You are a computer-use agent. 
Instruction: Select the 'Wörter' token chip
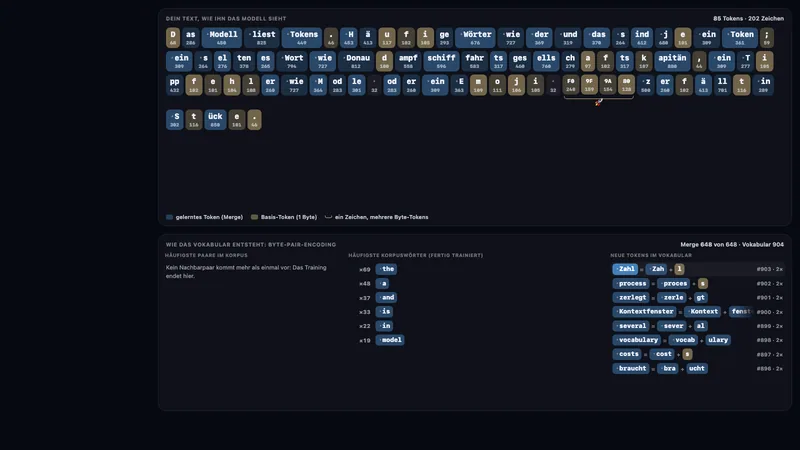click(475, 37)
